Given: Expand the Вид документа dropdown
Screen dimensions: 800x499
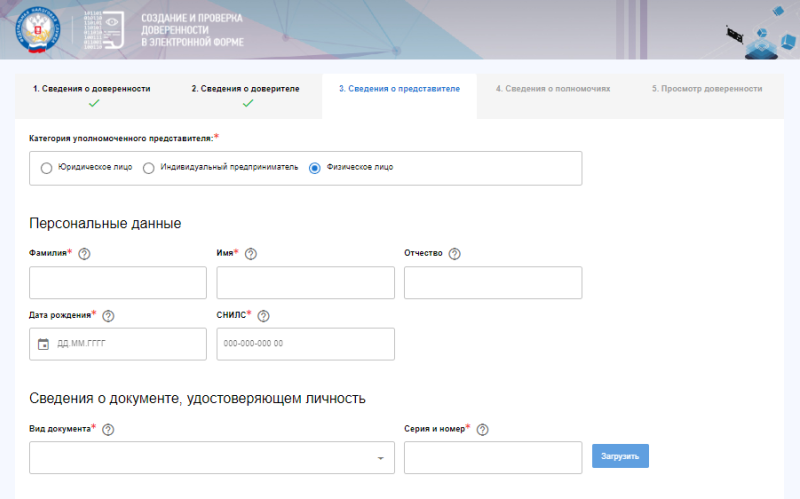Looking at the screenshot, I should click(x=212, y=458).
